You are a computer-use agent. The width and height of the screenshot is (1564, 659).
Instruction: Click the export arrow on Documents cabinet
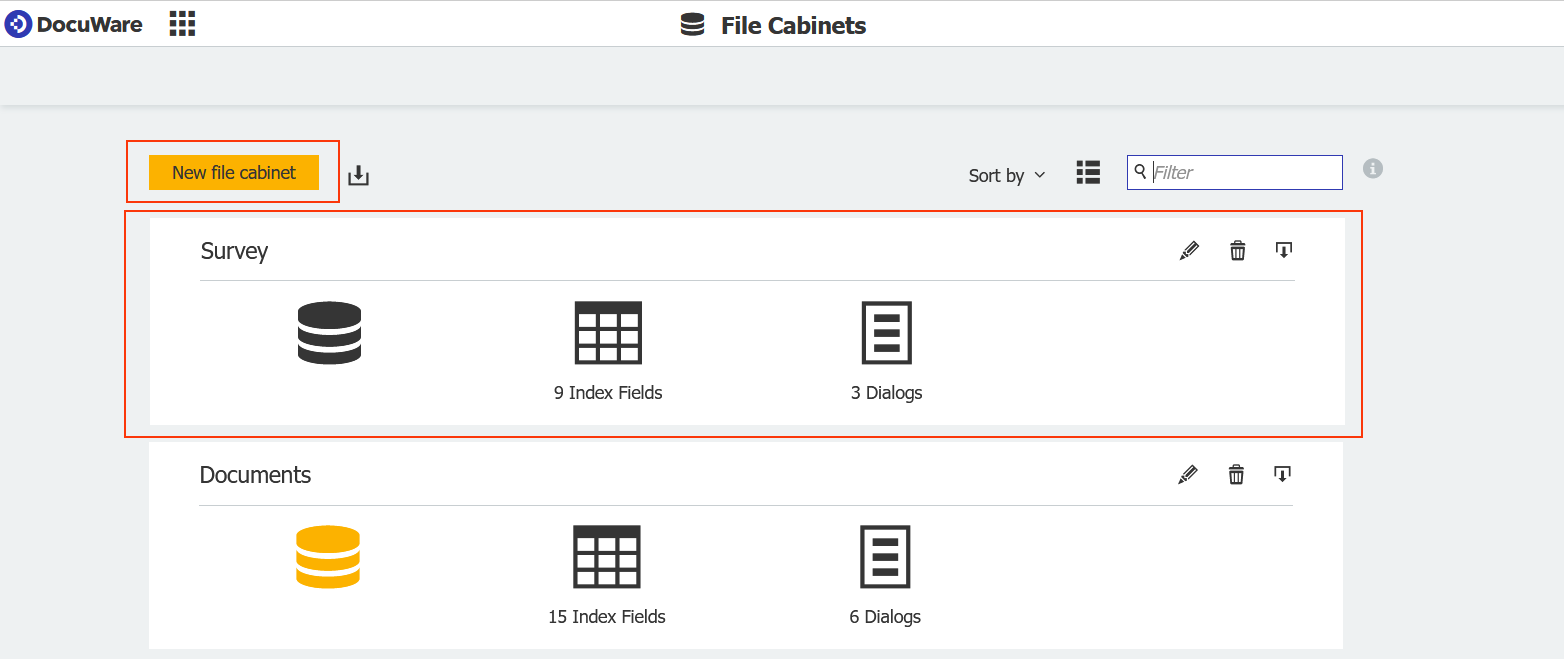[1283, 474]
